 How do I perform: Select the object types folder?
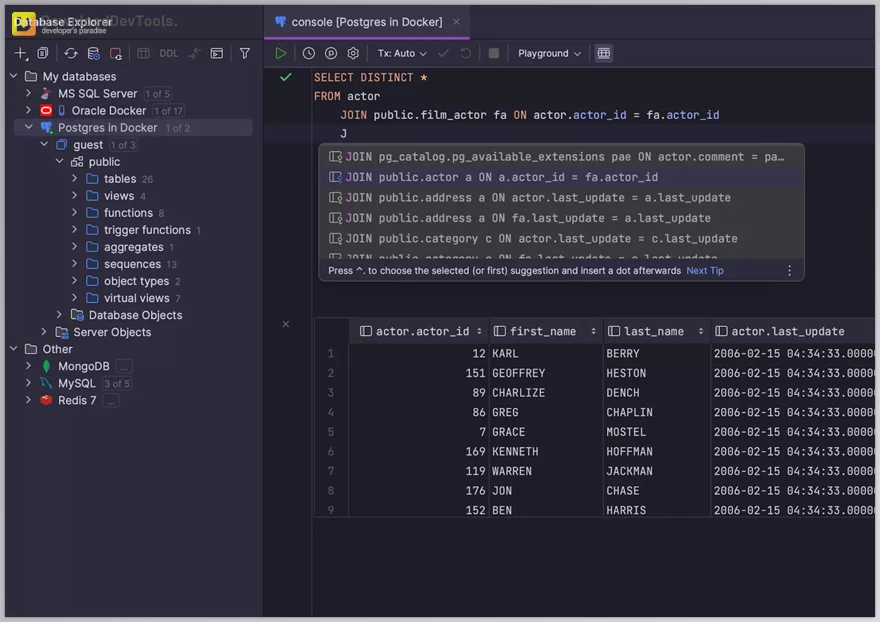[x=136, y=281]
